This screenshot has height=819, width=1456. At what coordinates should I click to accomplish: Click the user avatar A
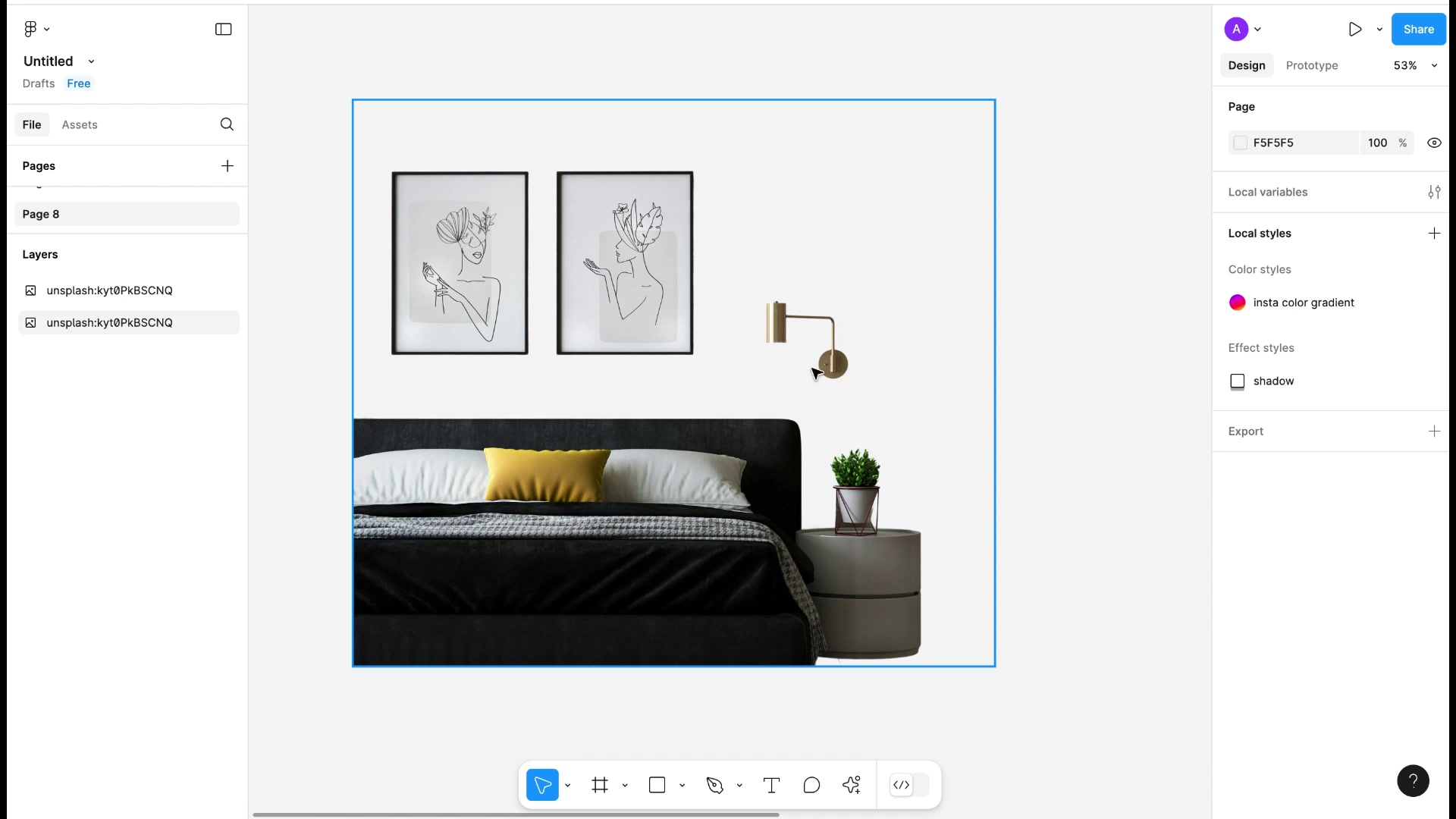[1236, 29]
